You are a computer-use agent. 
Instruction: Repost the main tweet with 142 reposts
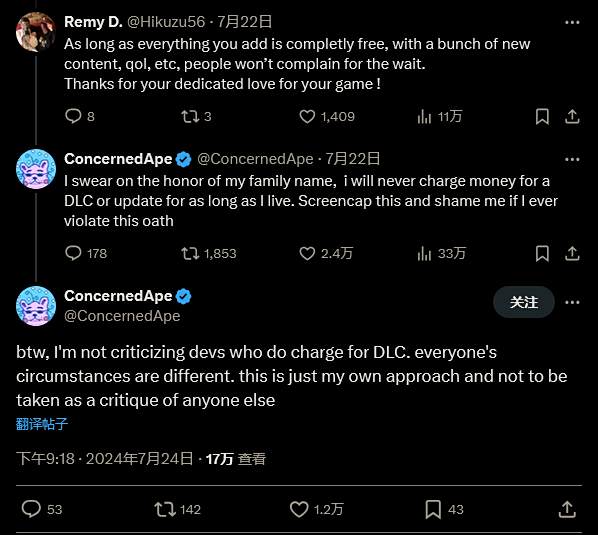(165, 509)
